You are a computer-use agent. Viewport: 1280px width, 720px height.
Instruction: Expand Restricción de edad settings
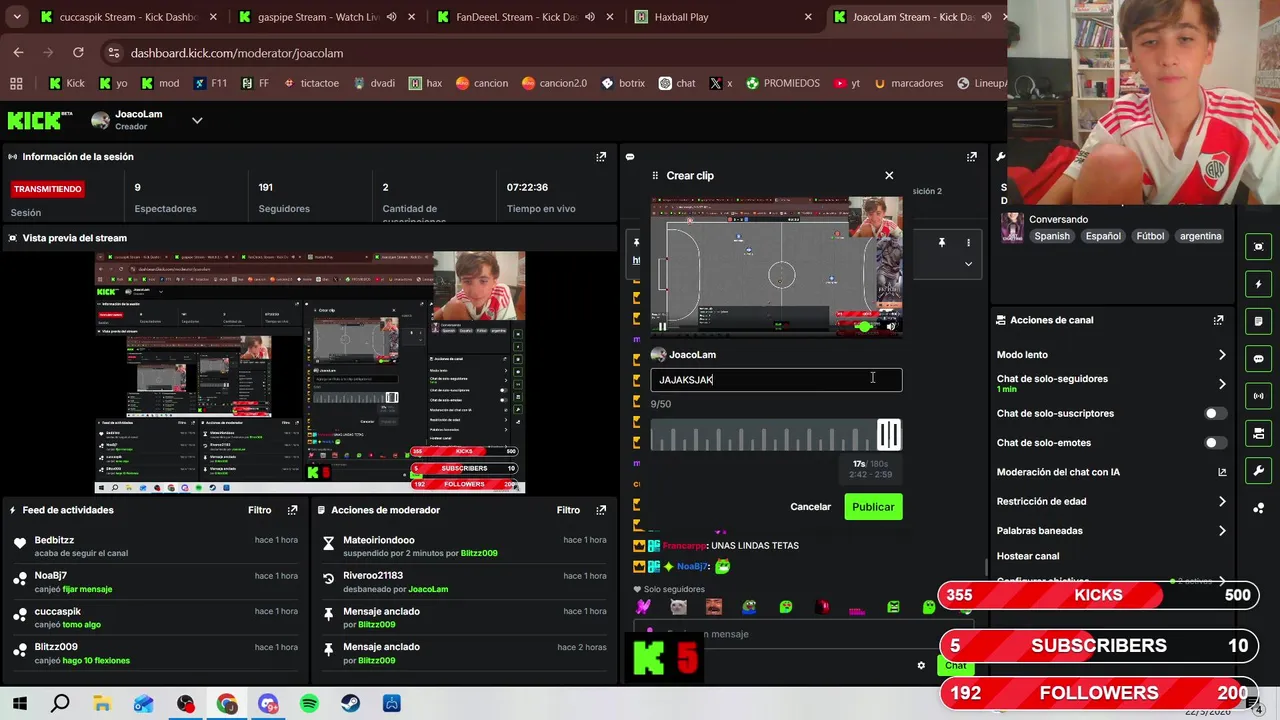(1221, 502)
